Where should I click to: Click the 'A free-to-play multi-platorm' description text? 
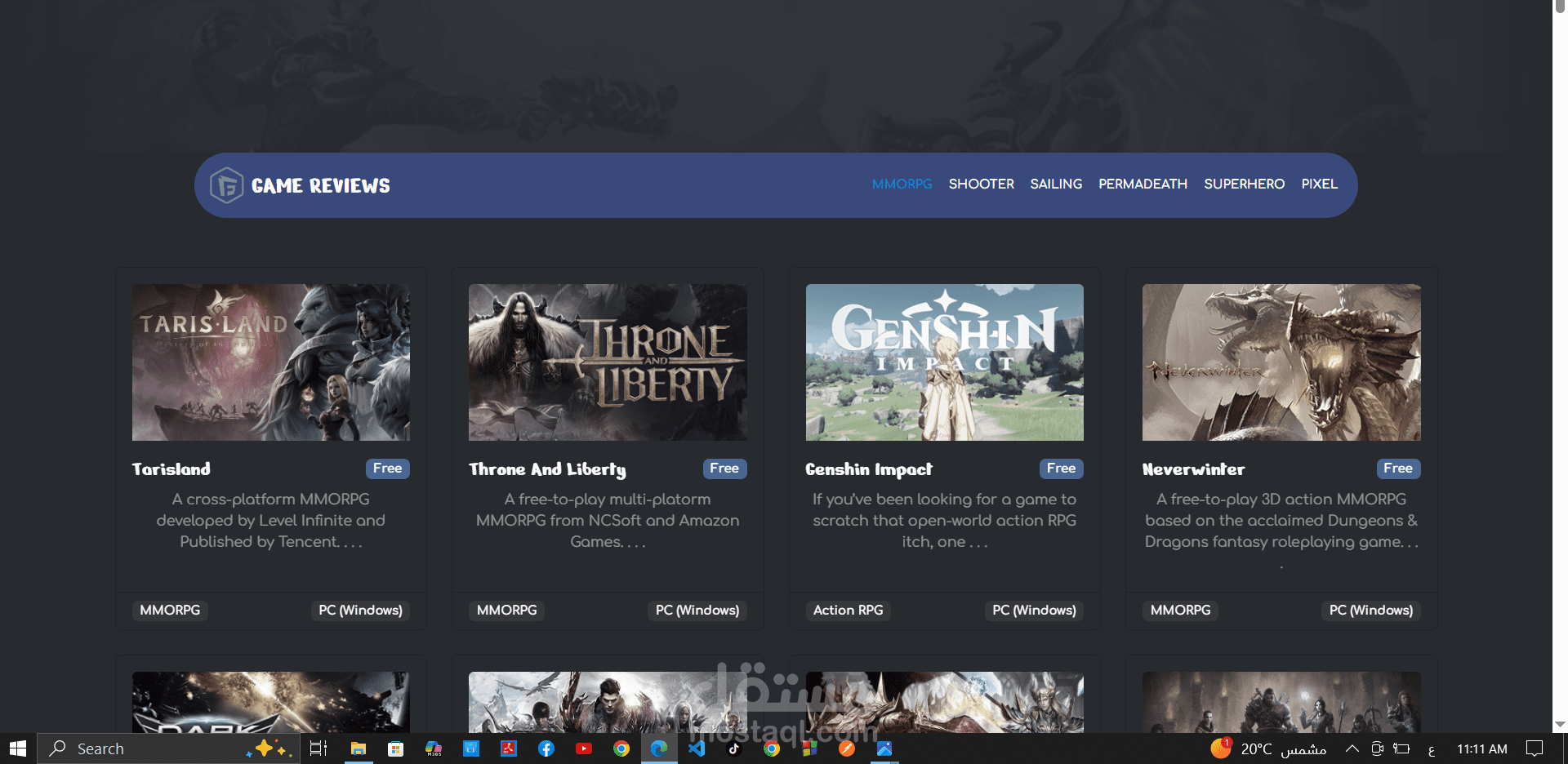608,521
